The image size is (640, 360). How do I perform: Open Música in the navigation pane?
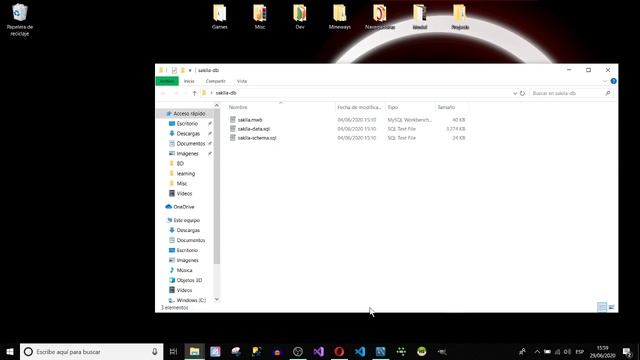pos(184,270)
